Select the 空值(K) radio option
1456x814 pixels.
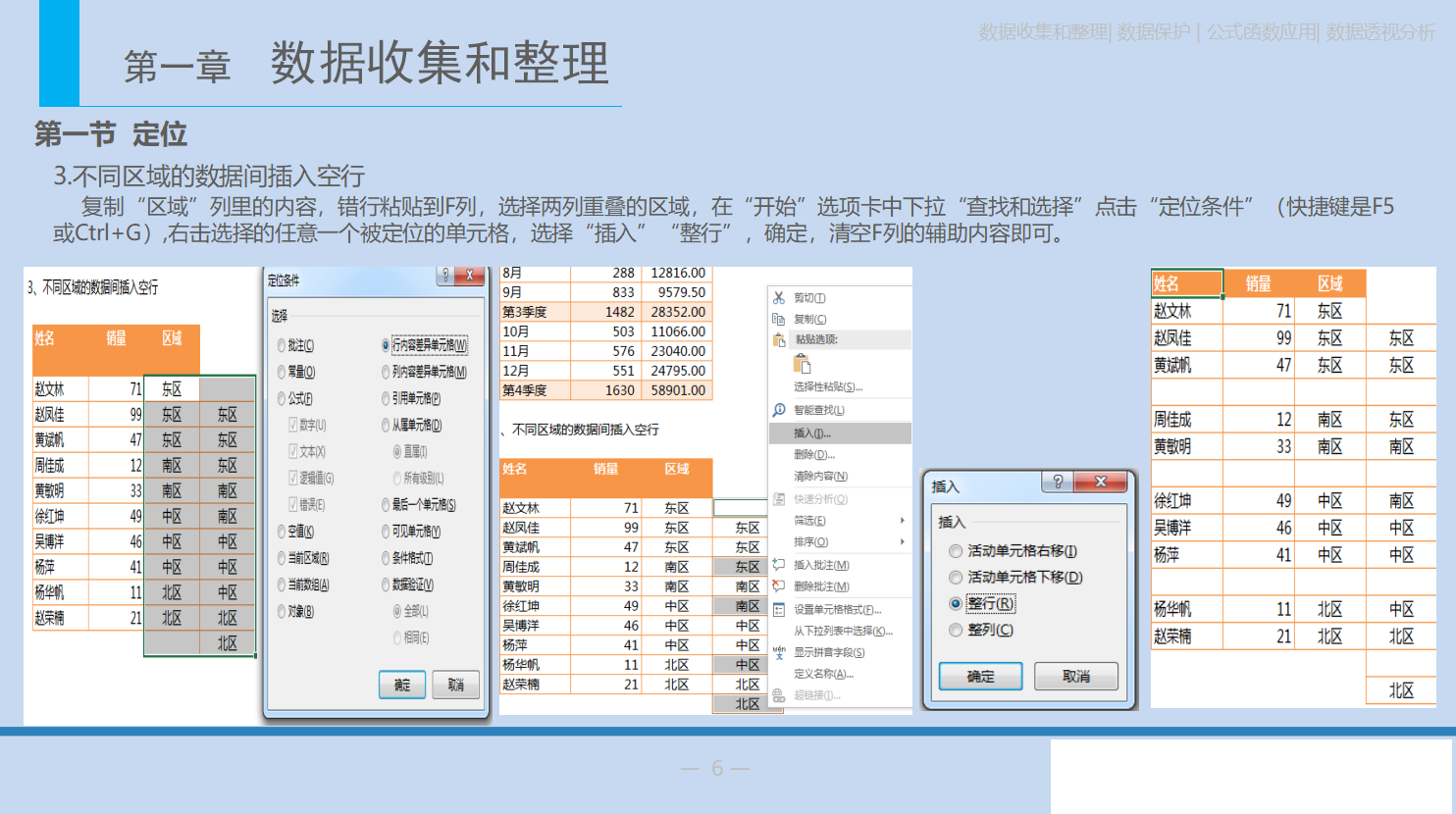pos(282,532)
